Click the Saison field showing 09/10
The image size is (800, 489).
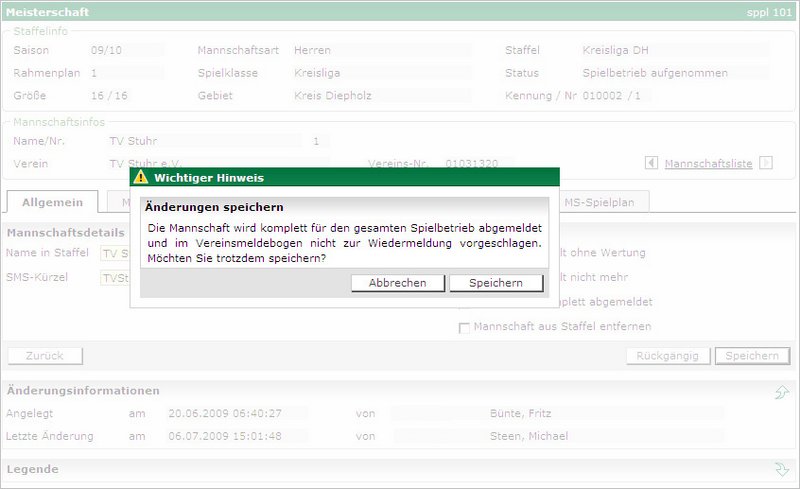pyautogui.click(x=125, y=49)
